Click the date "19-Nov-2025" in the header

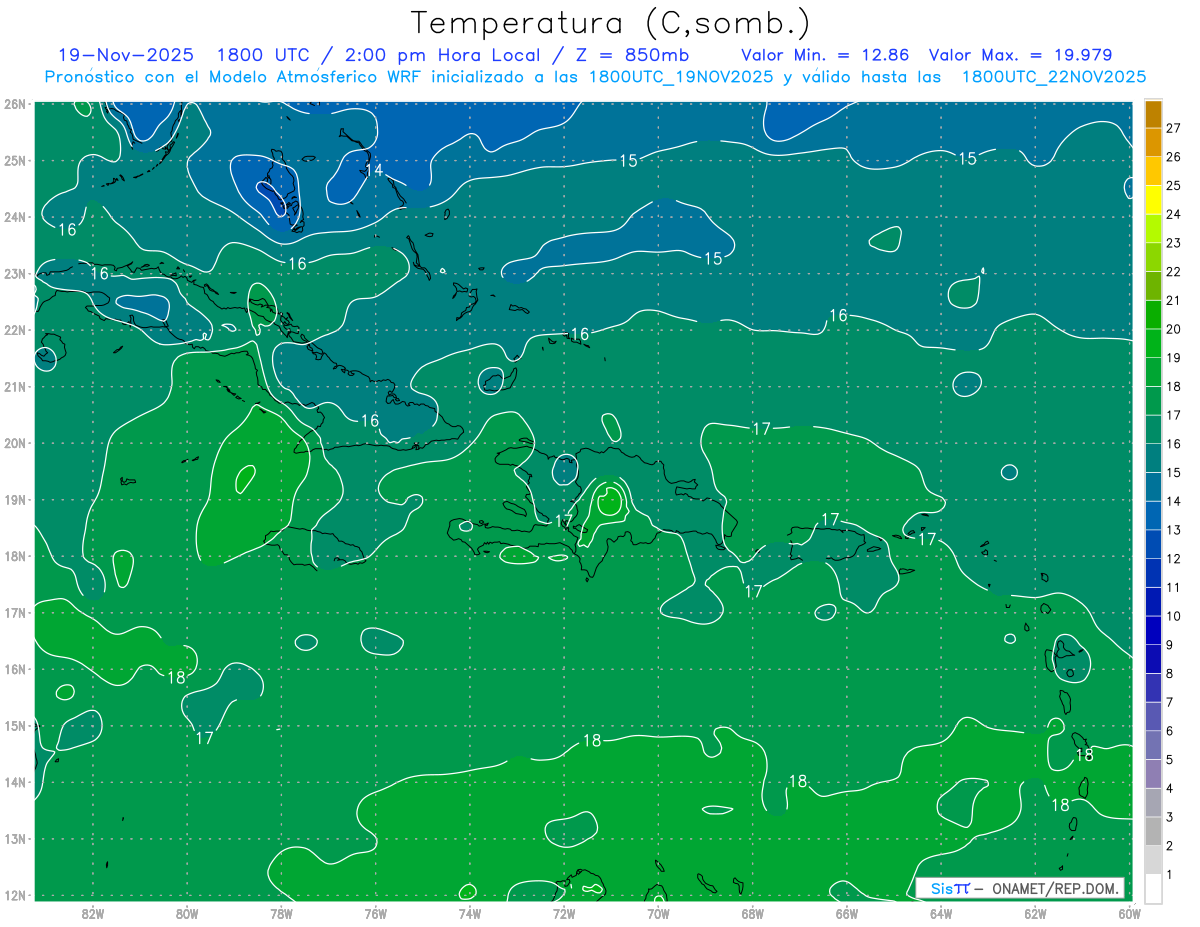click(x=128, y=55)
